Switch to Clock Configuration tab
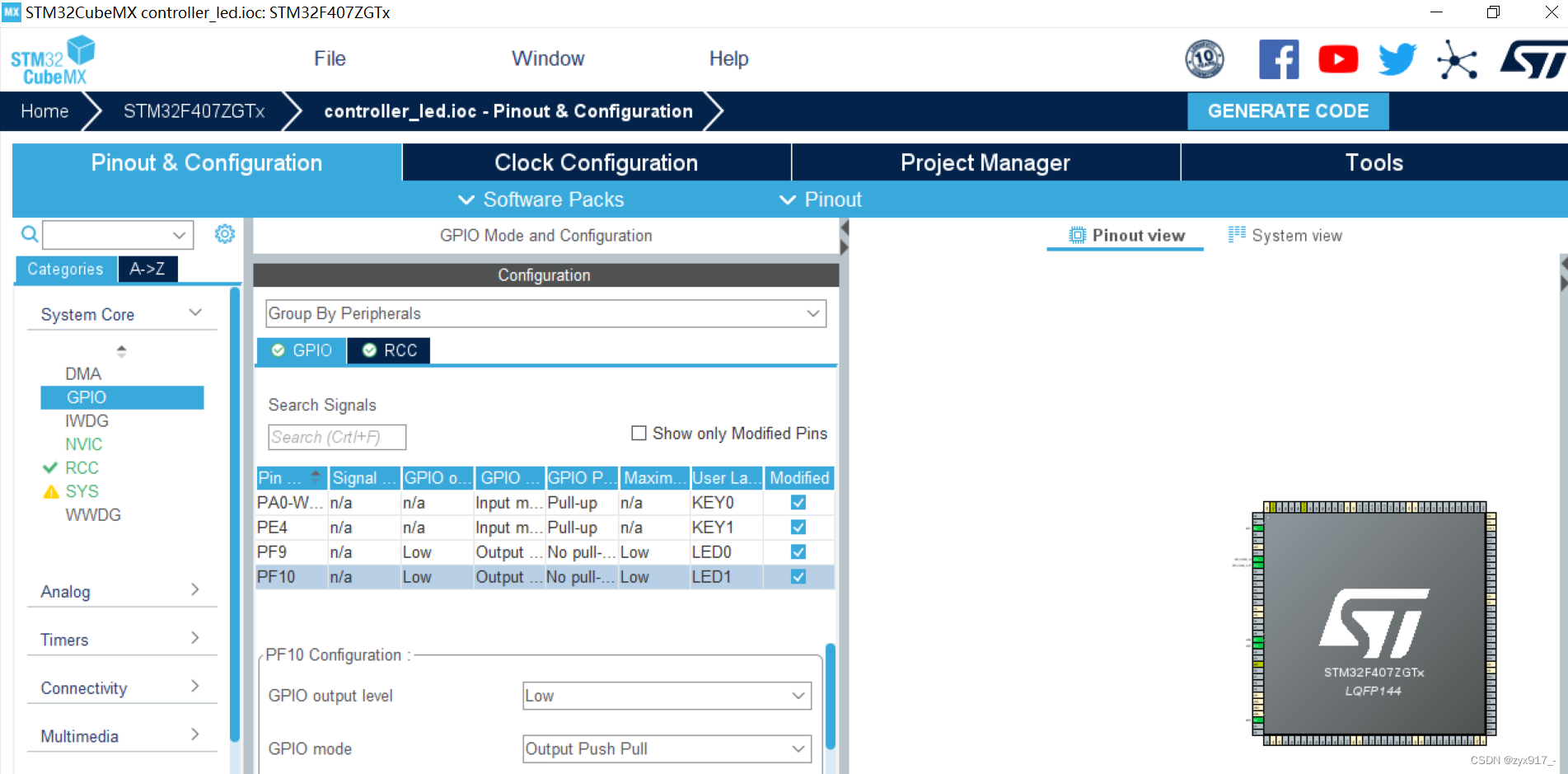 coord(597,162)
